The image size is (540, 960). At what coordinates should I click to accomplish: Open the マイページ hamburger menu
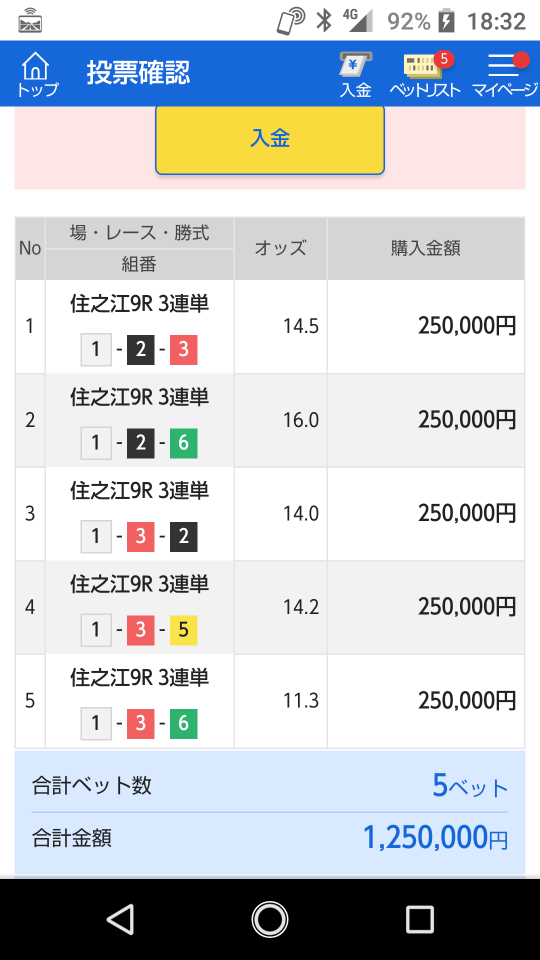504,75
